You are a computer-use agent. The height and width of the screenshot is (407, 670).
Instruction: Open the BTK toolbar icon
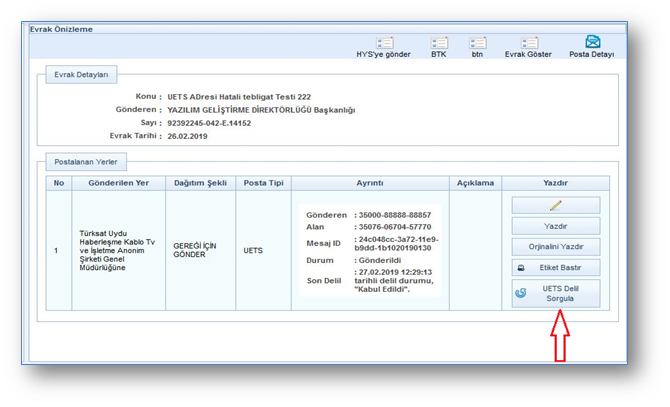[439, 43]
